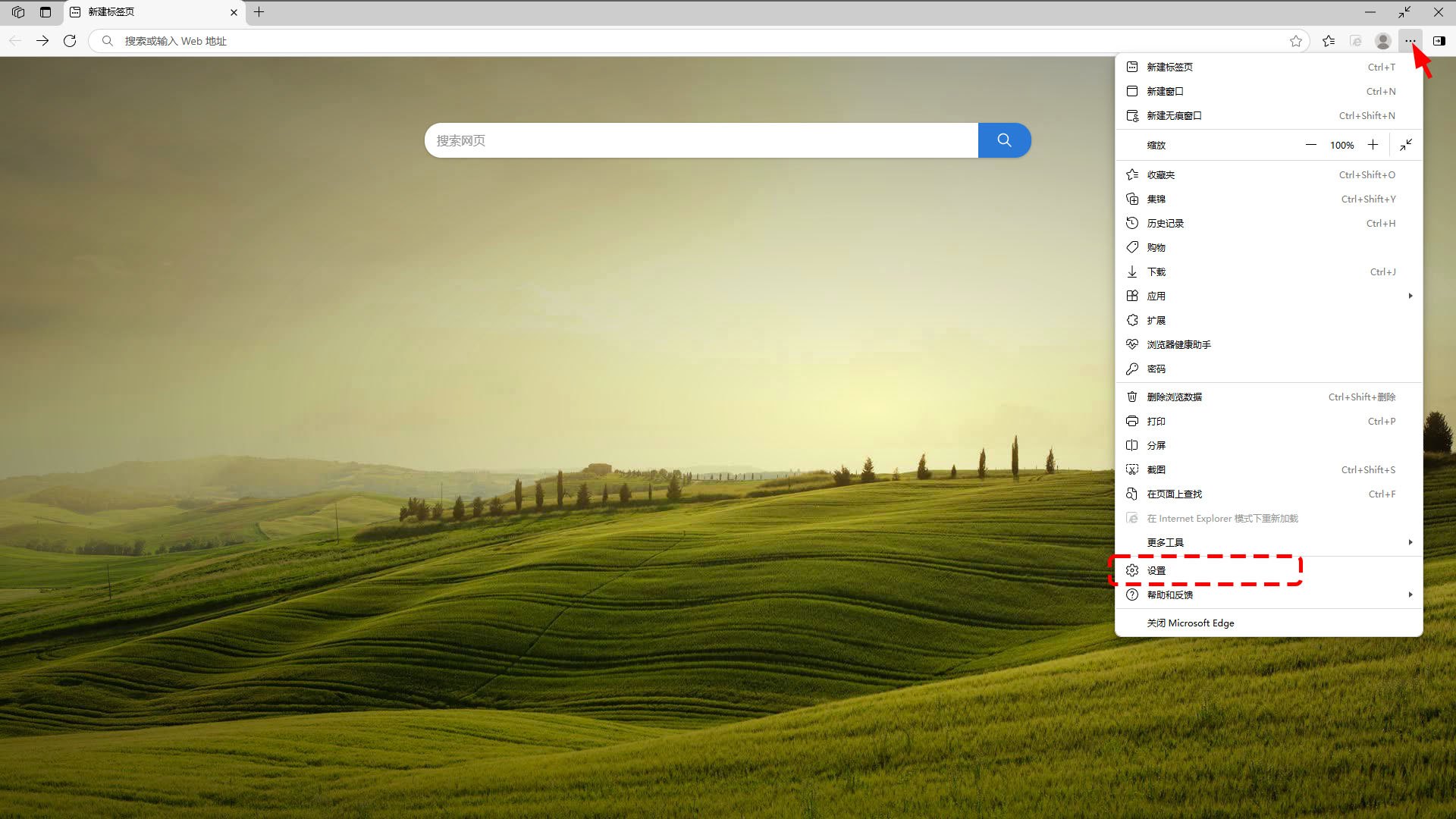Open the Favorites toolbar icon
The image size is (1456, 819).
point(1329,41)
